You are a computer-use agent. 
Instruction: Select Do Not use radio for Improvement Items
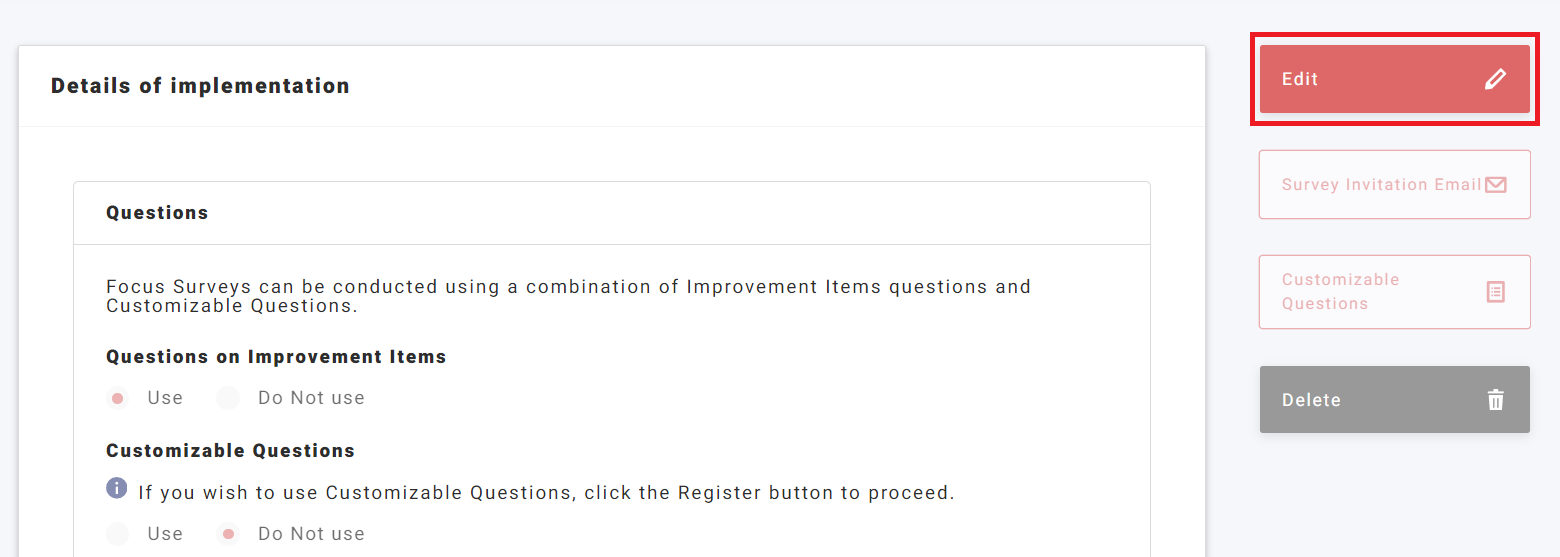click(228, 398)
